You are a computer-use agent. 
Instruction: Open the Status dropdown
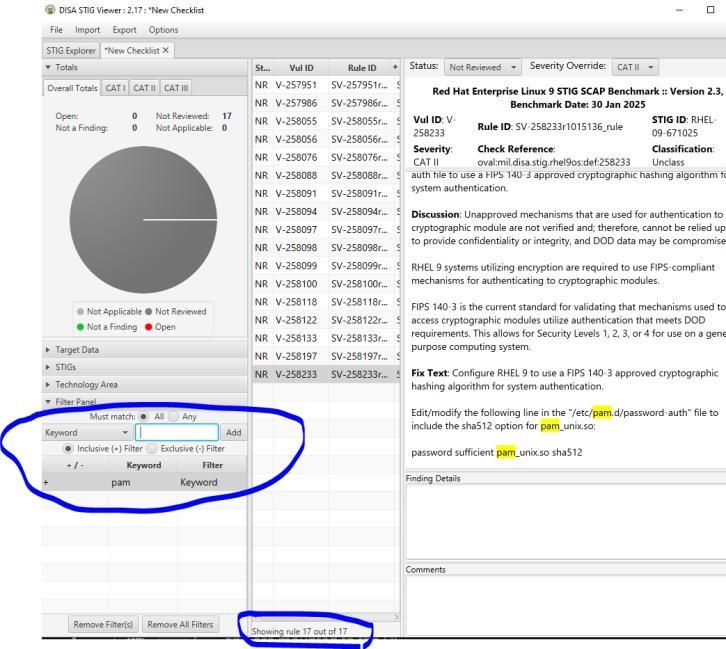pyautogui.click(x=482, y=68)
